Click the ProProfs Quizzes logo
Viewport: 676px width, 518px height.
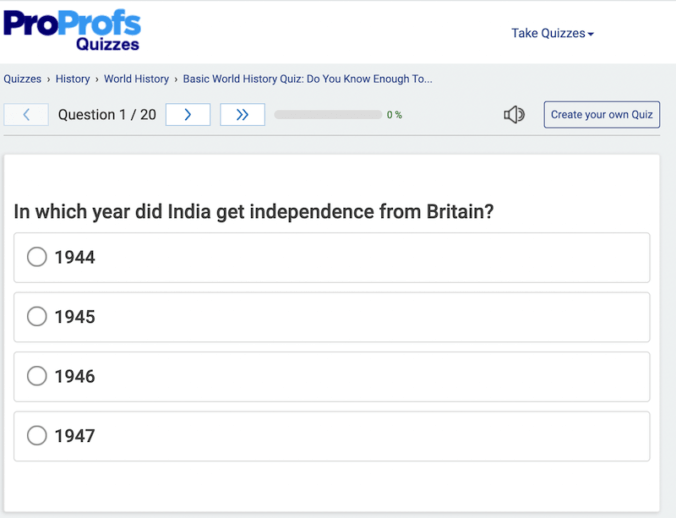[x=72, y=30]
